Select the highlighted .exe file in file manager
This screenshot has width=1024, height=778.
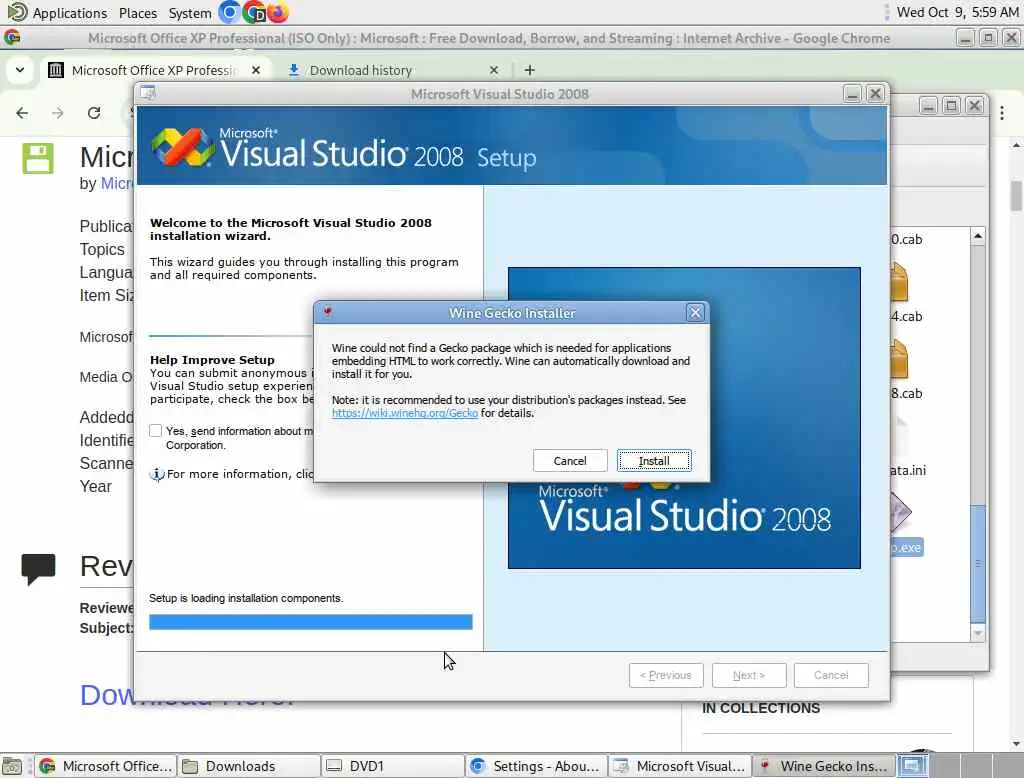[906, 547]
